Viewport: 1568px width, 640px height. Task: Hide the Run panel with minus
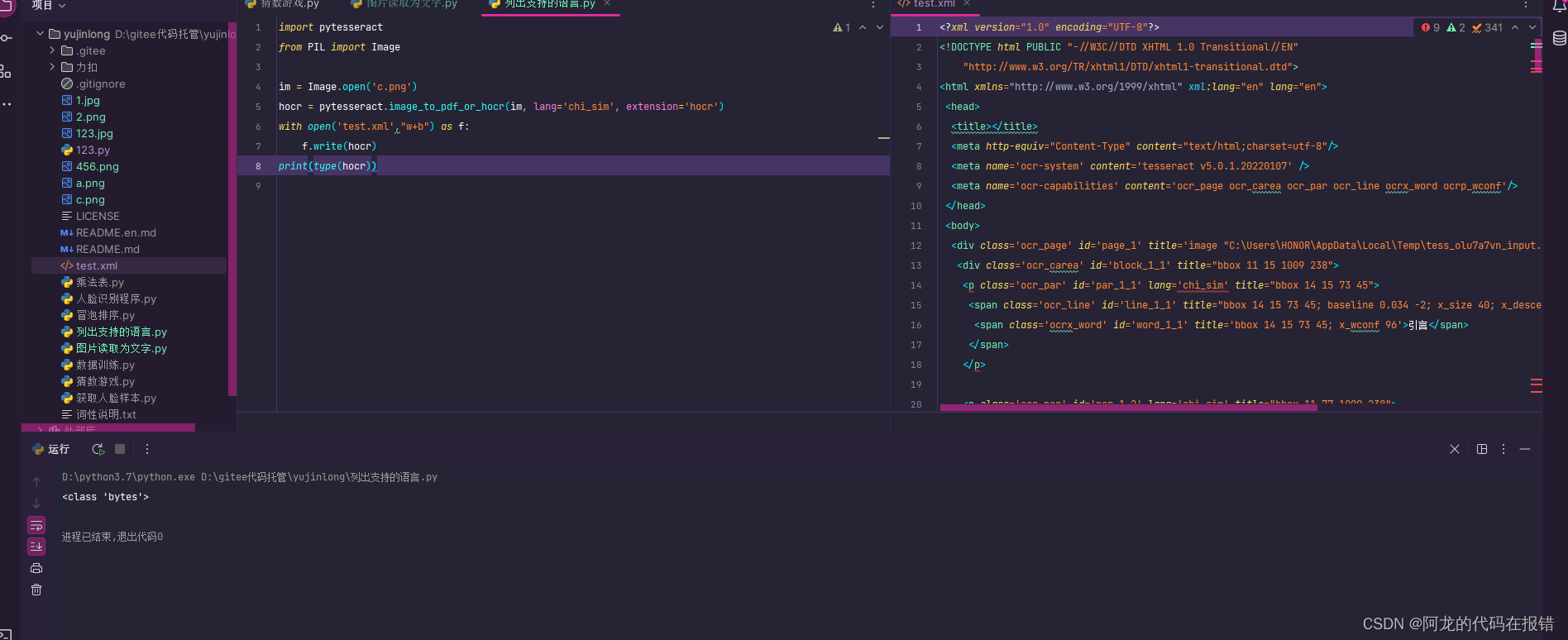click(x=1525, y=449)
